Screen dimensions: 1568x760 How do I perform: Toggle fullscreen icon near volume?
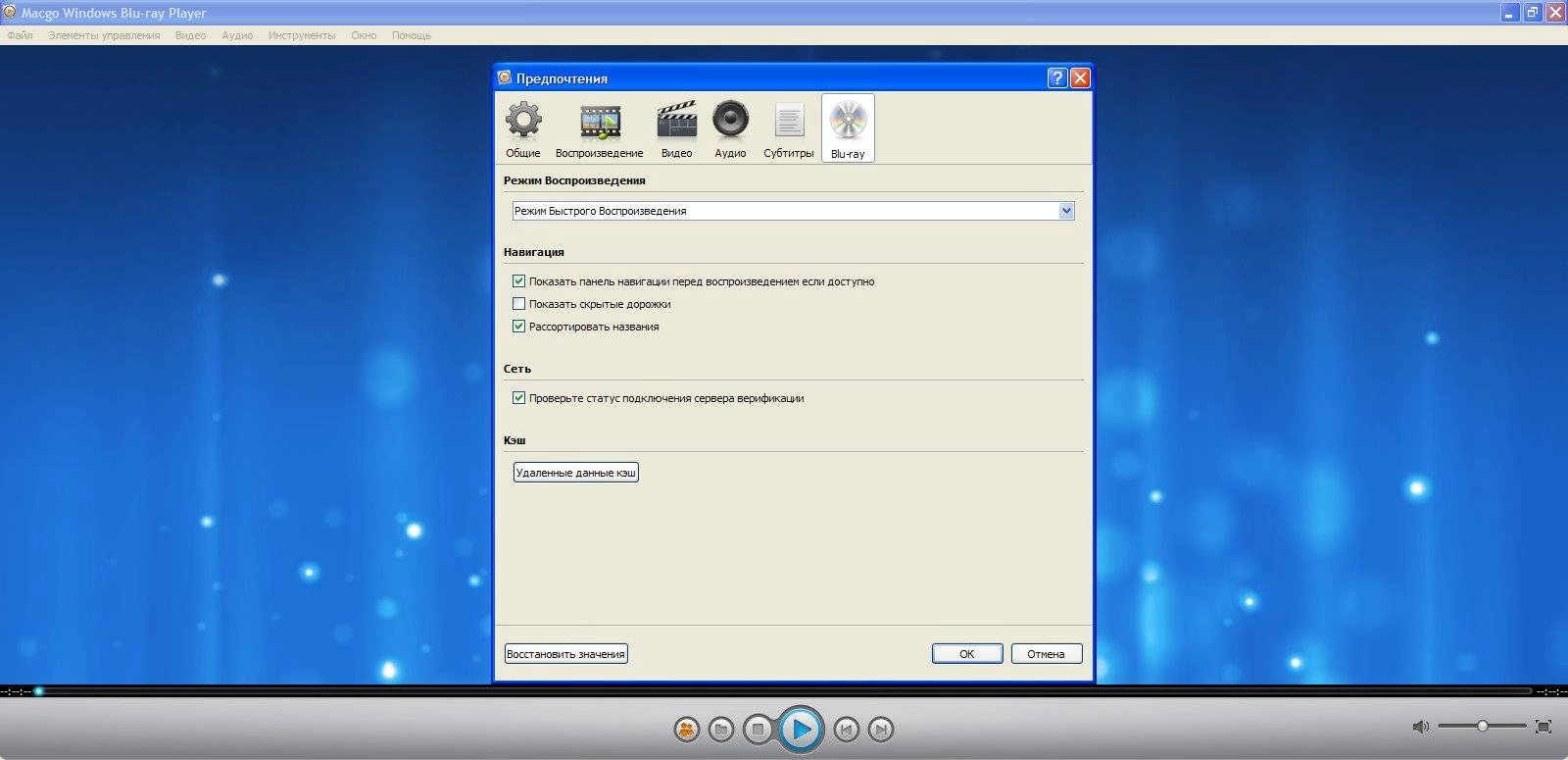tap(1543, 727)
